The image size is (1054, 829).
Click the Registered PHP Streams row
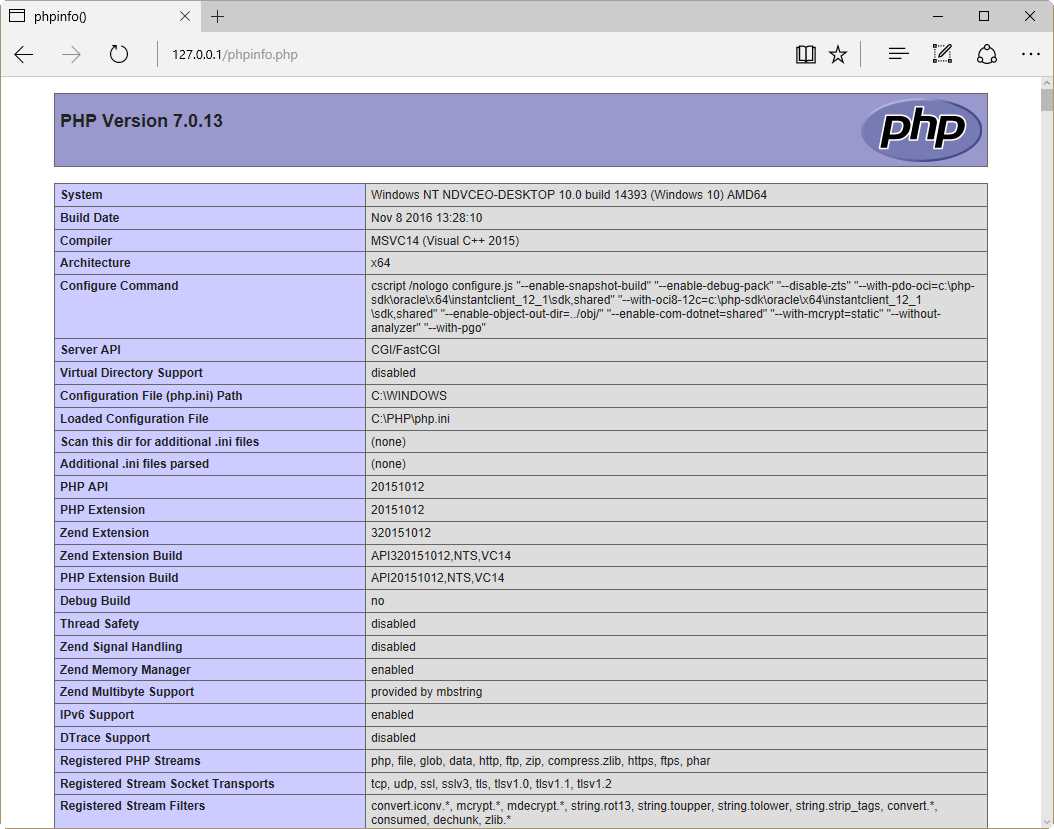(x=130, y=760)
